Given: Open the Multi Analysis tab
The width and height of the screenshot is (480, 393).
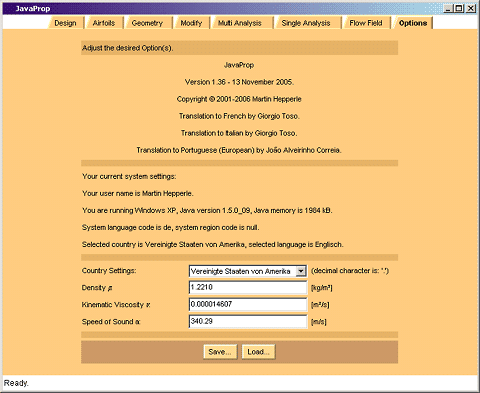Looking at the screenshot, I should coord(240,23).
